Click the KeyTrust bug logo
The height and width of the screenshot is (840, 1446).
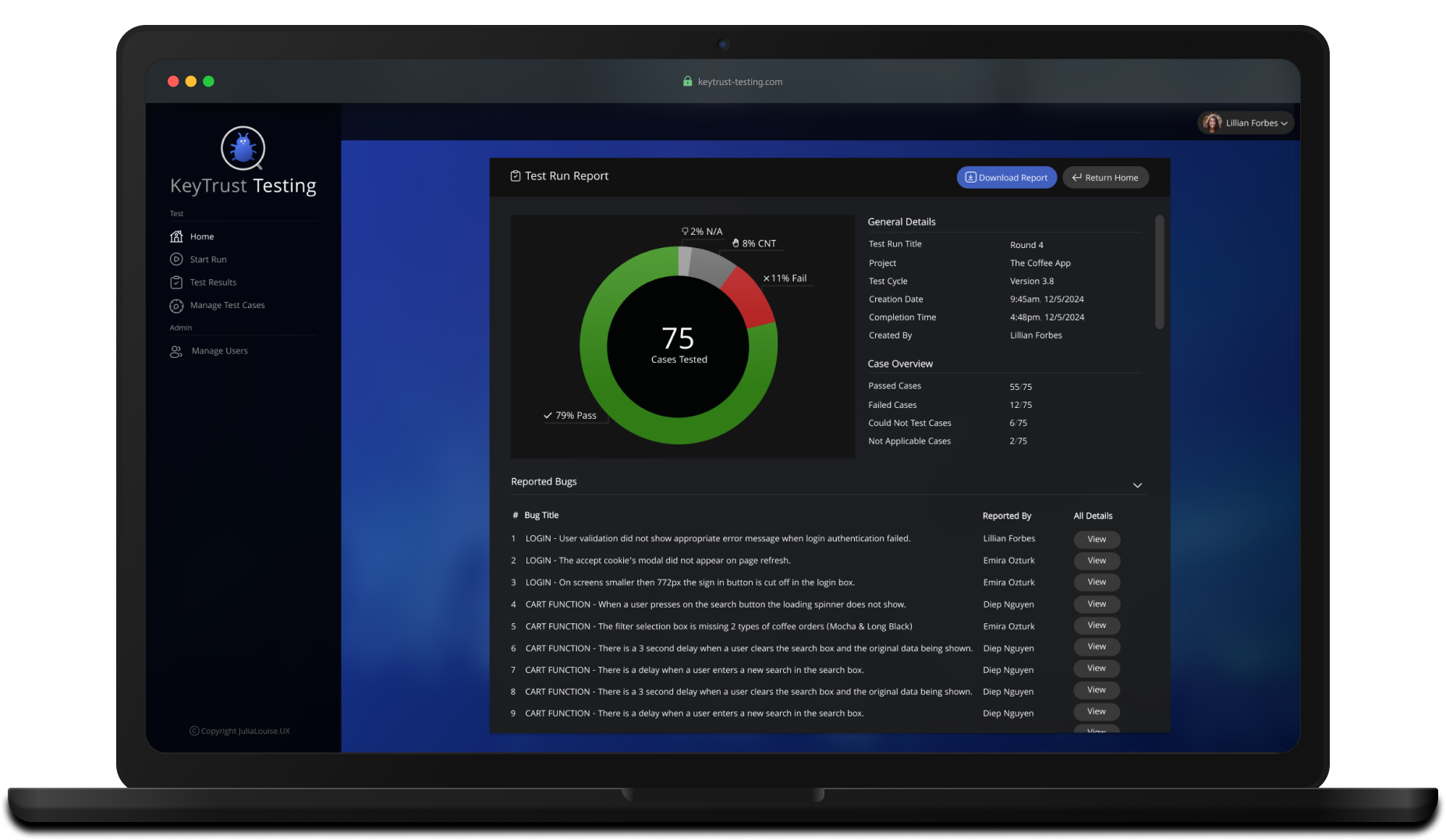point(243,147)
